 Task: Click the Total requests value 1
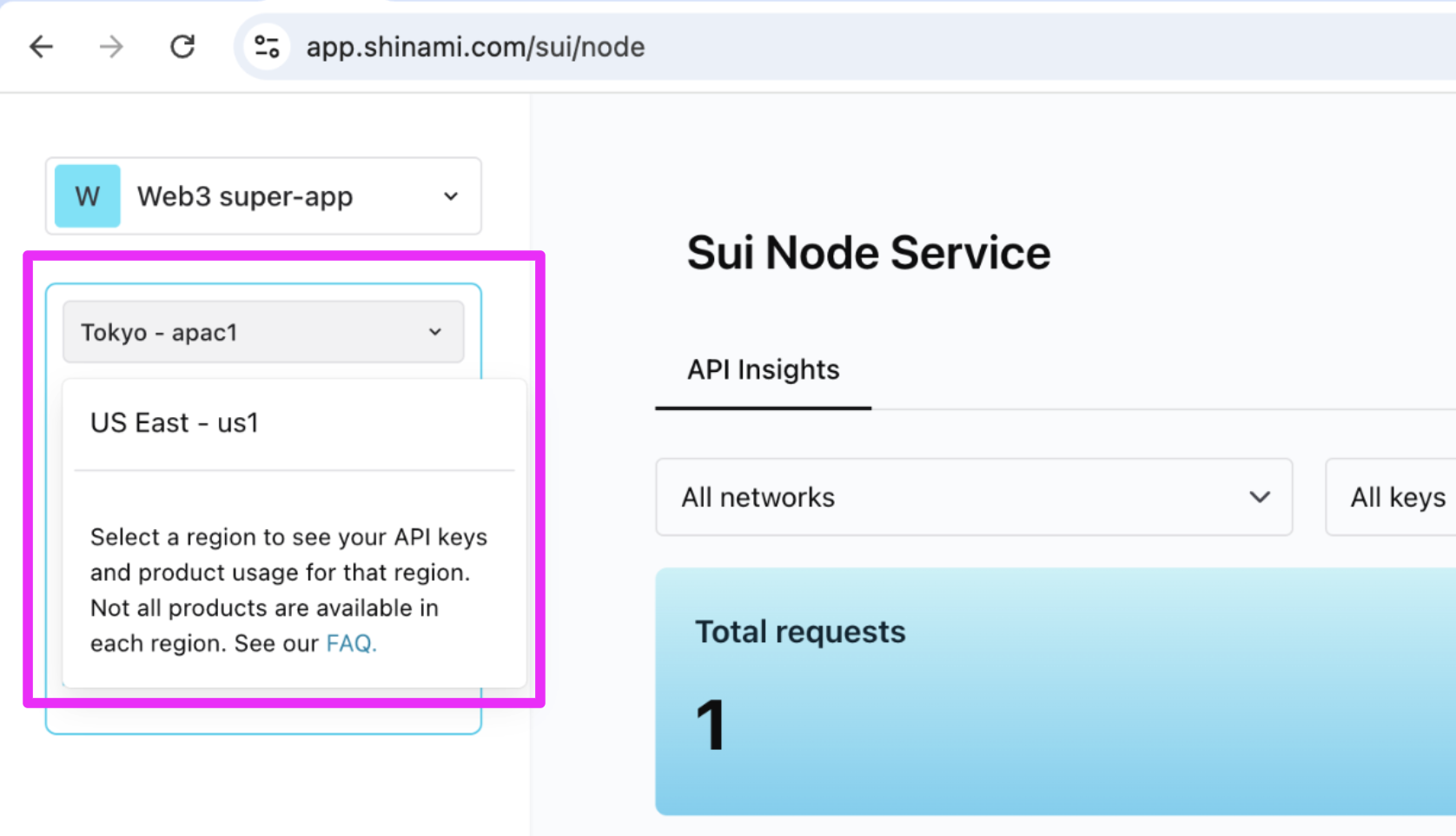[711, 726]
